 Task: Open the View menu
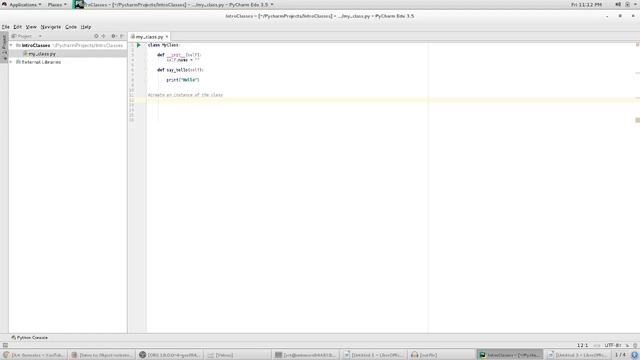click(31, 27)
